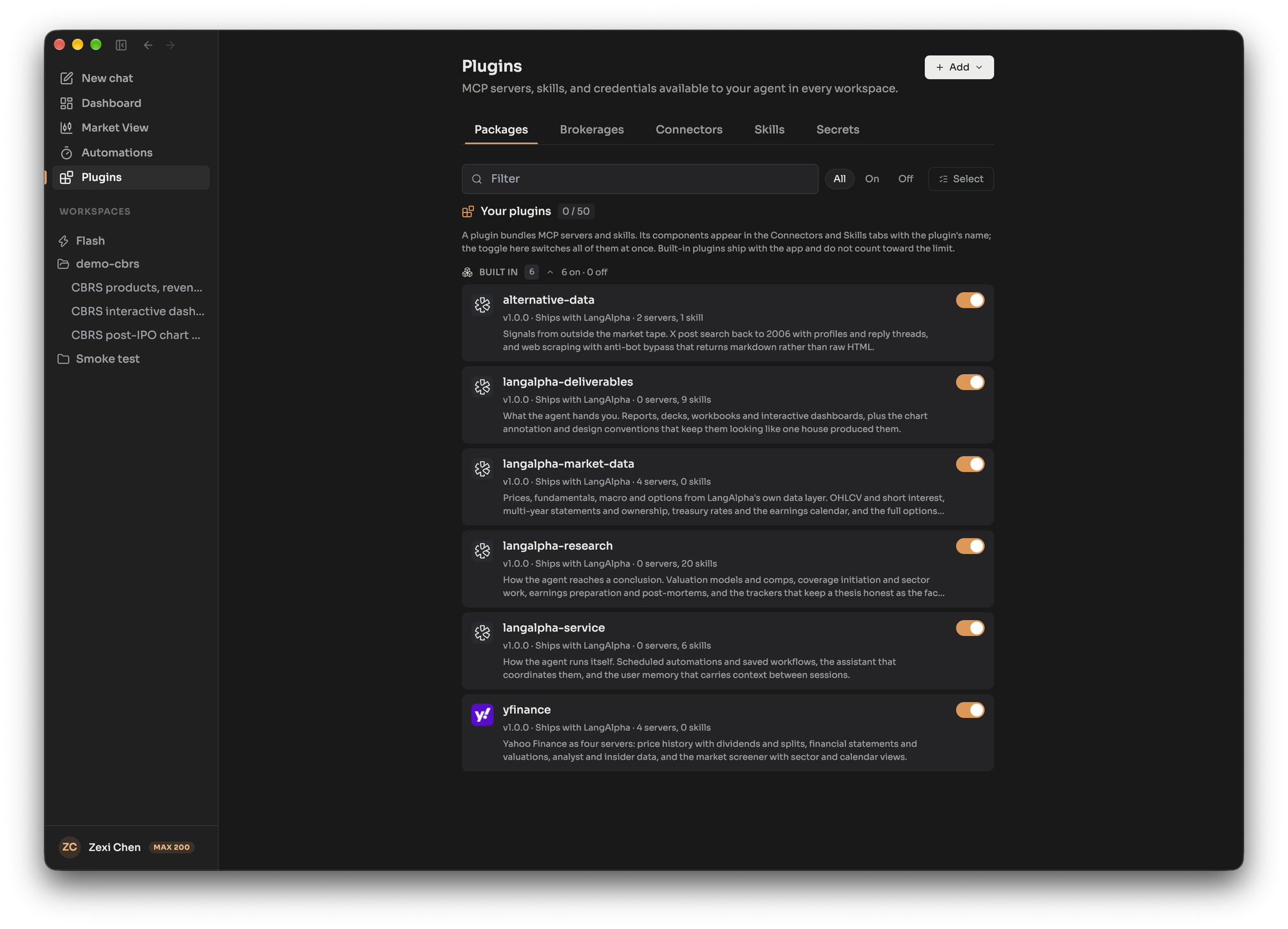Click into the Filter search field
Image resolution: width=1288 pixels, height=929 pixels.
tap(639, 179)
